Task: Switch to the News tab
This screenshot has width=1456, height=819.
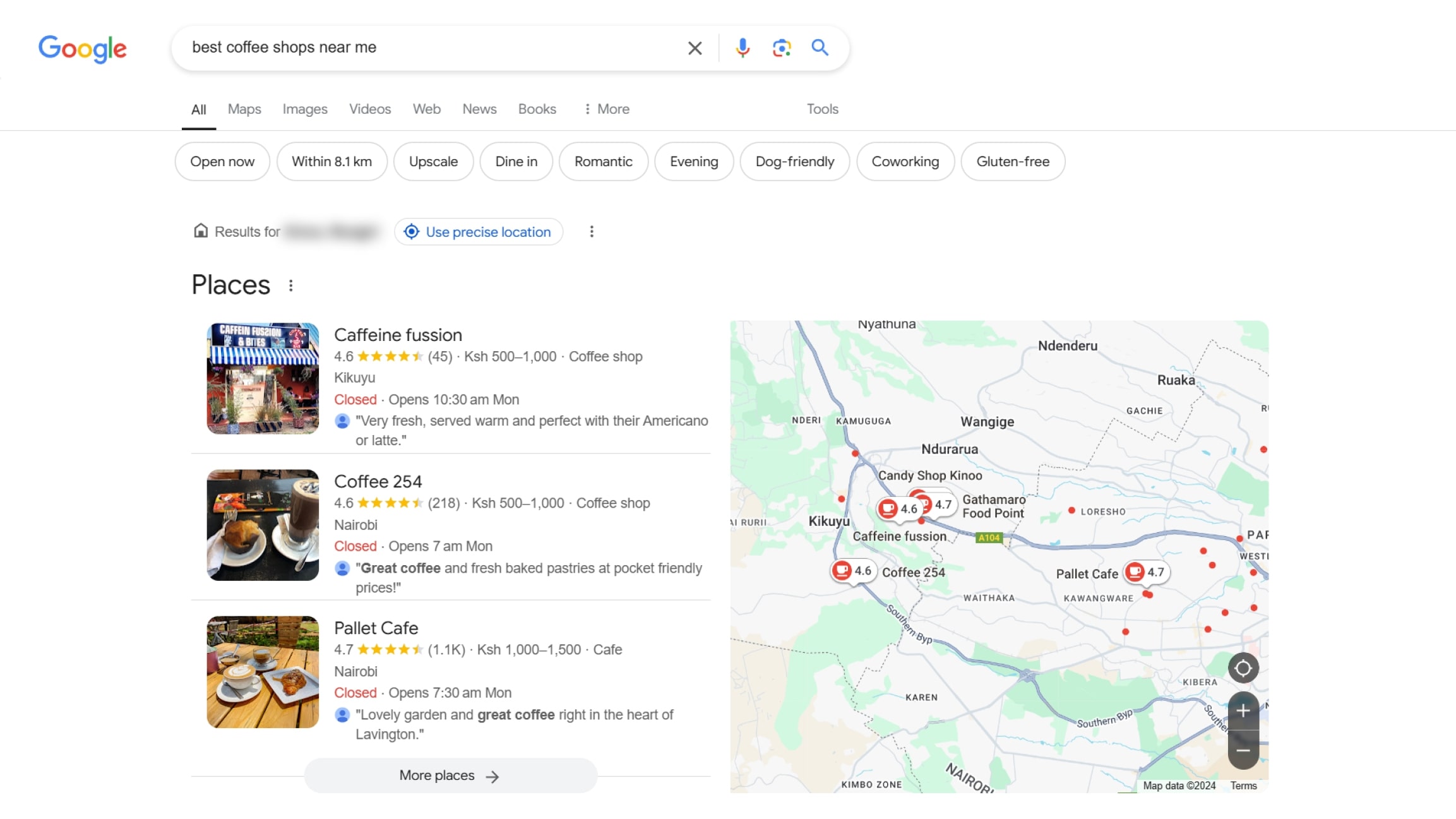Action: point(479,109)
